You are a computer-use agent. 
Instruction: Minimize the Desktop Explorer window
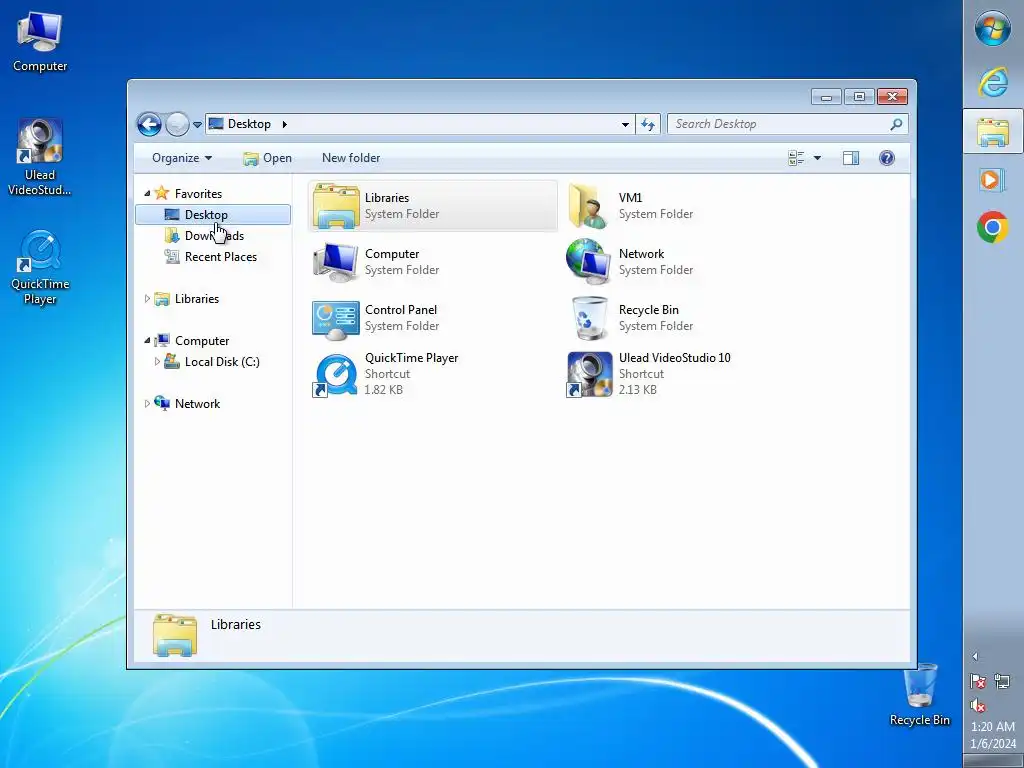point(826,97)
